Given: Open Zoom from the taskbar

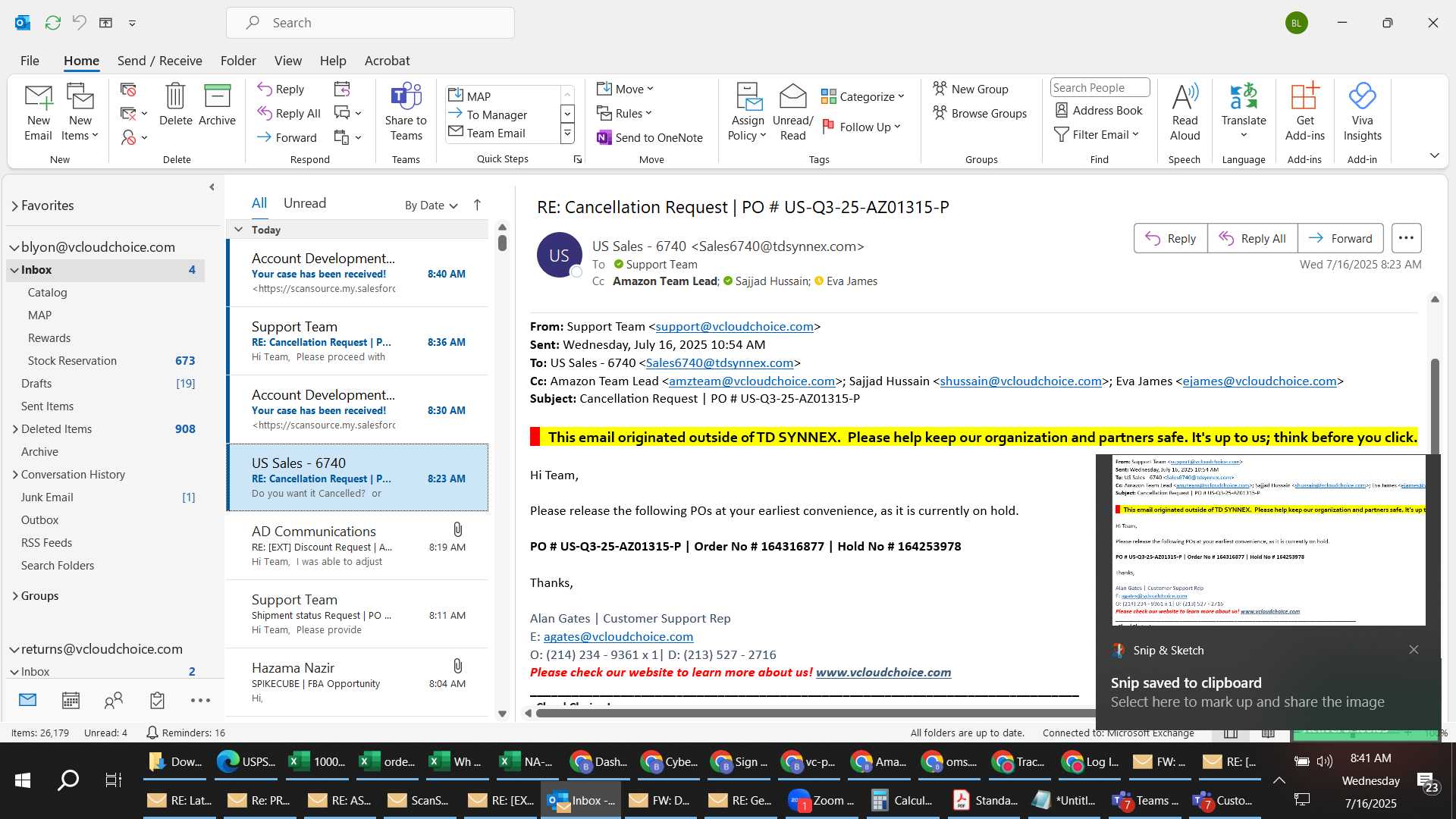Looking at the screenshot, I should coord(822,800).
